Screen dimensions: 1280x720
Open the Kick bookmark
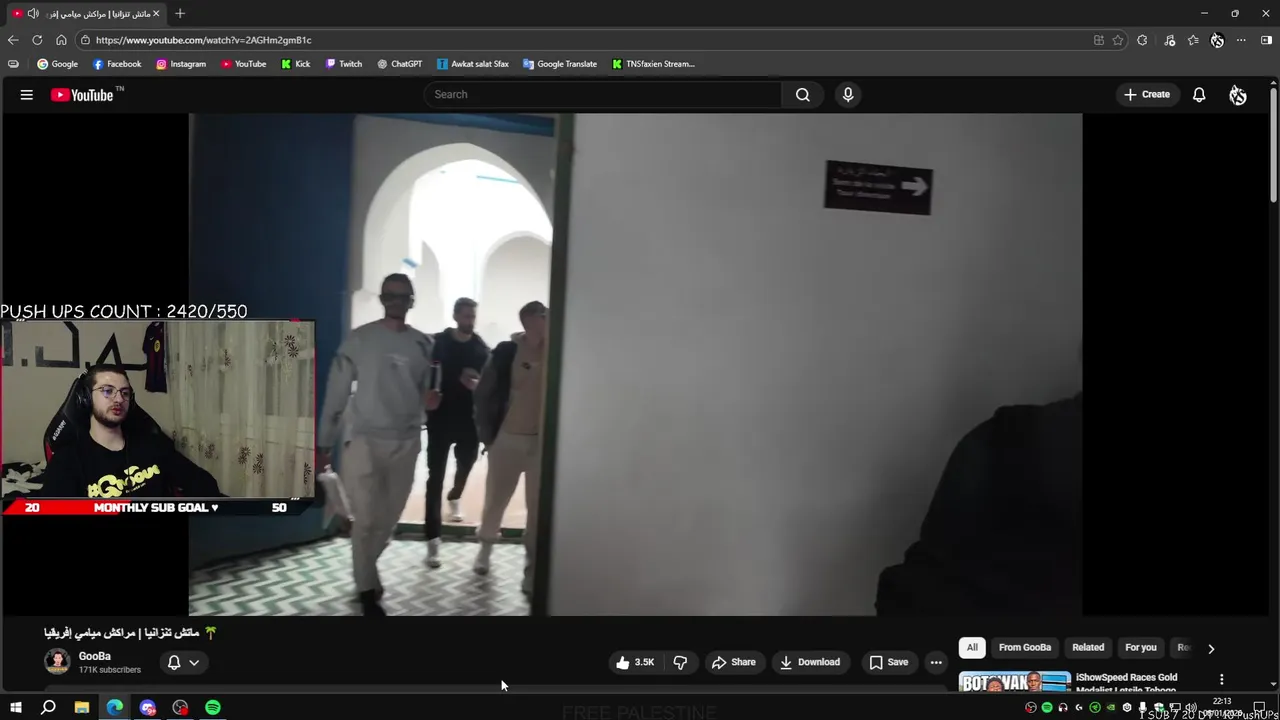coord(296,64)
